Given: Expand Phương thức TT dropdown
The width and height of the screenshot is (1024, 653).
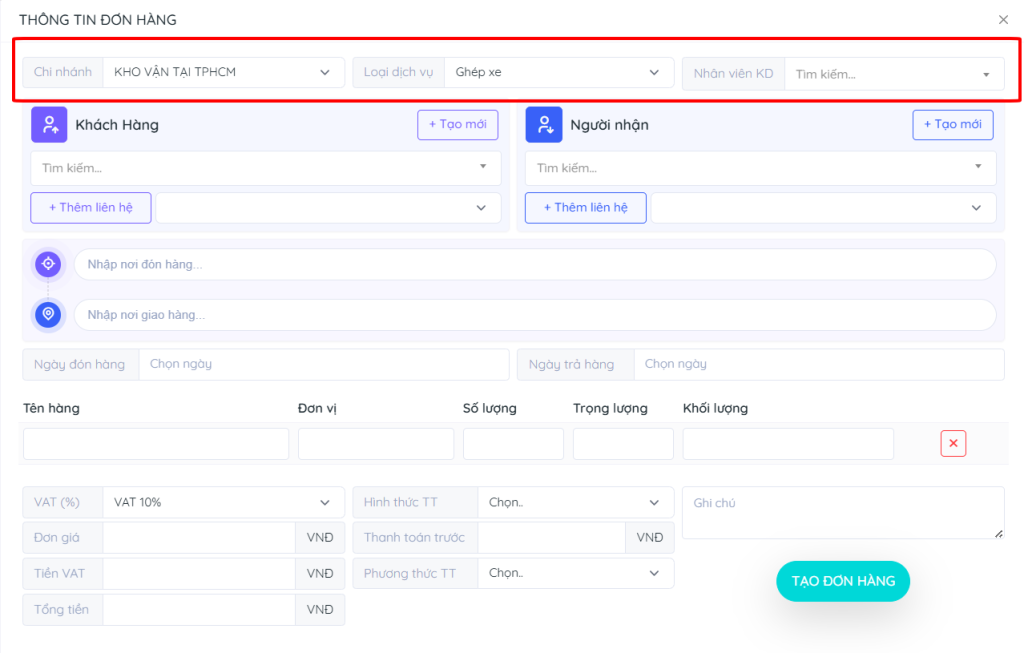Looking at the screenshot, I should pyautogui.click(x=574, y=573).
